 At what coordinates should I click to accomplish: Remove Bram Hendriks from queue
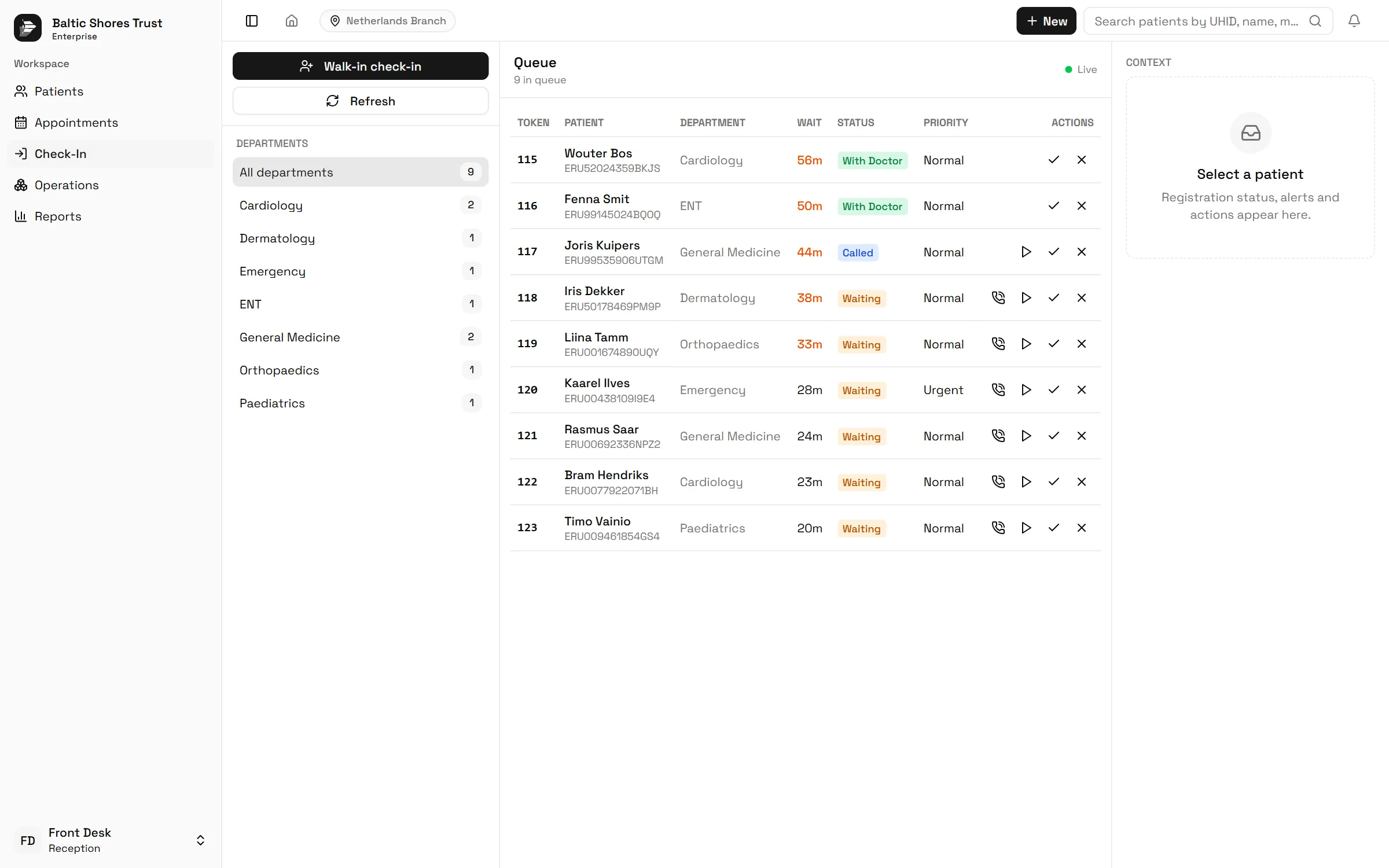point(1082,481)
